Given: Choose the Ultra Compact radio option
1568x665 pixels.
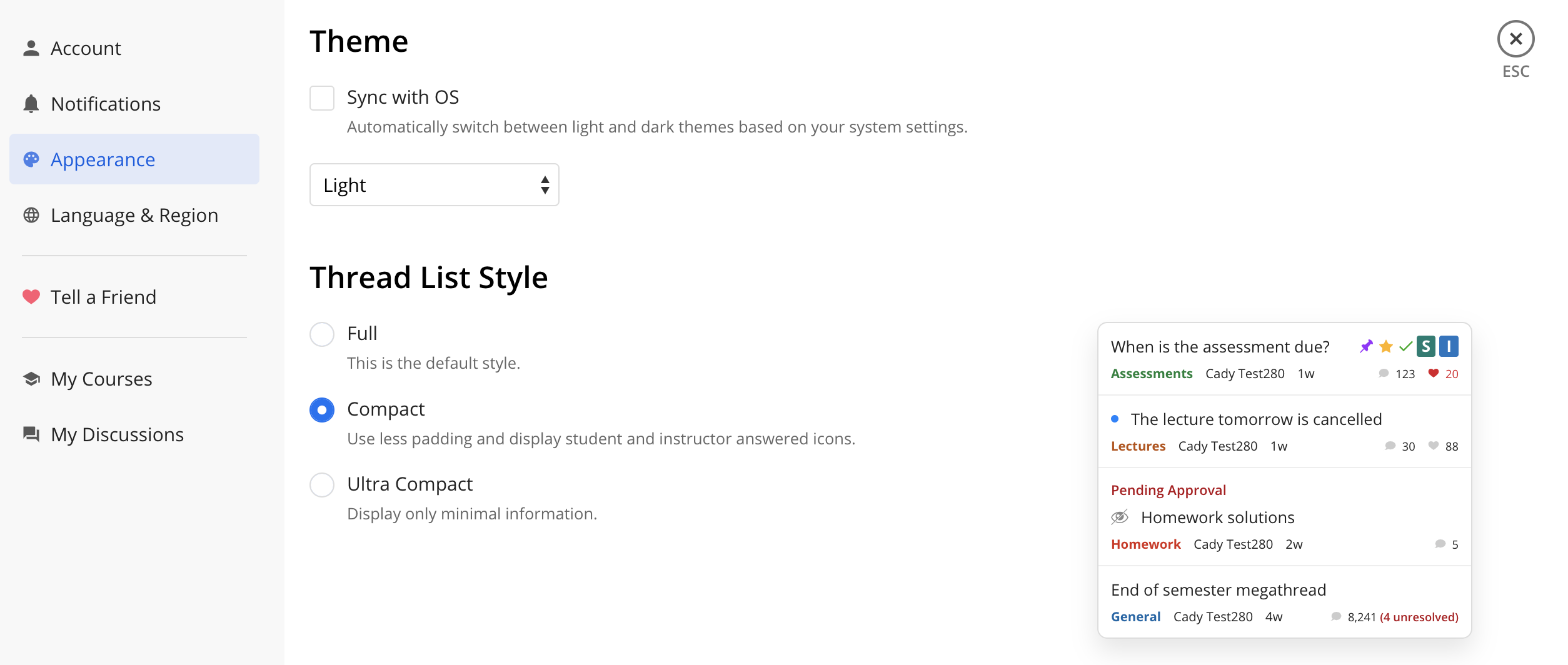Looking at the screenshot, I should pos(322,485).
